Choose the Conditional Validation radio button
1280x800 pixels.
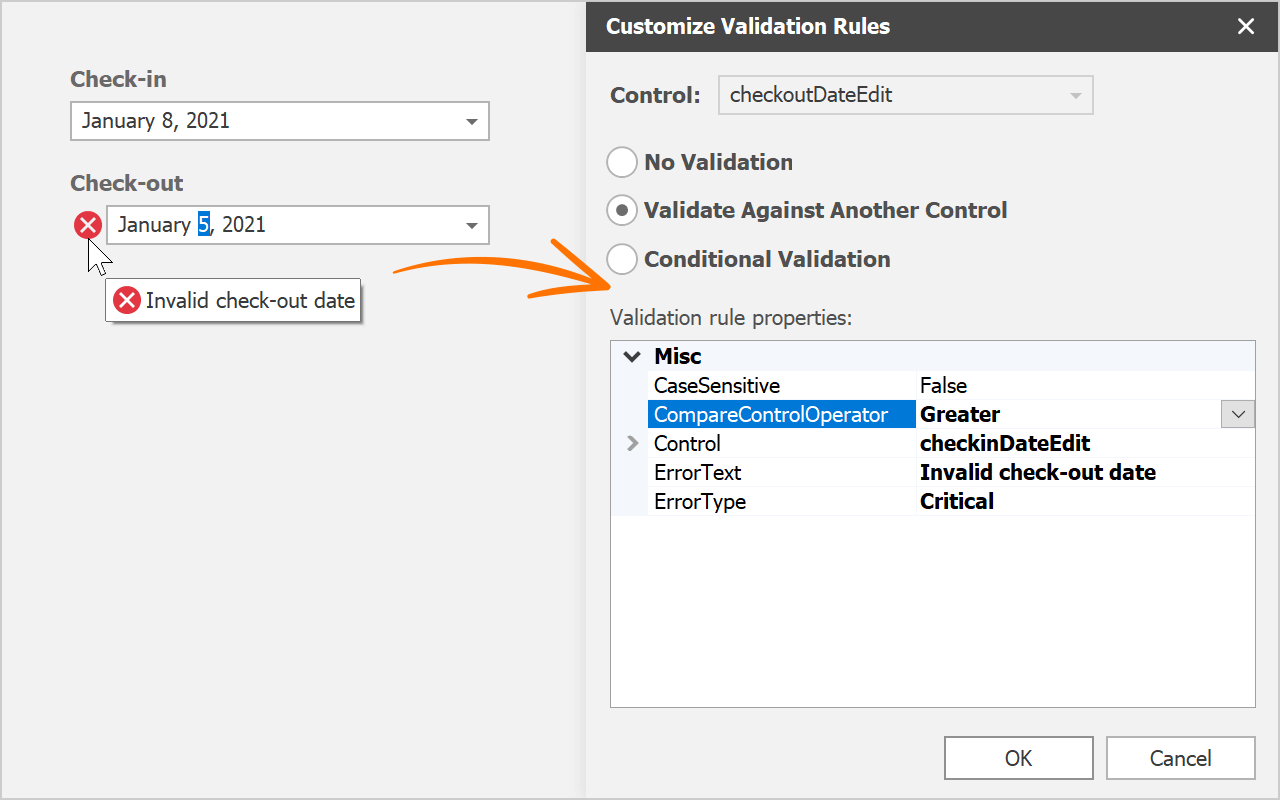click(622, 259)
